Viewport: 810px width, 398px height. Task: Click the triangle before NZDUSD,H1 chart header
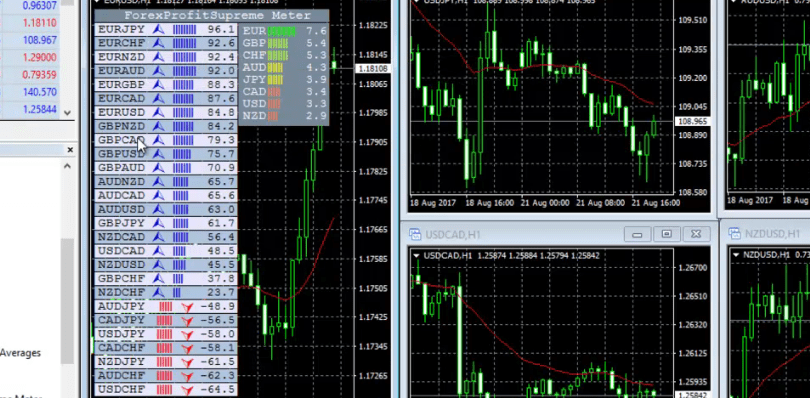coord(735,255)
